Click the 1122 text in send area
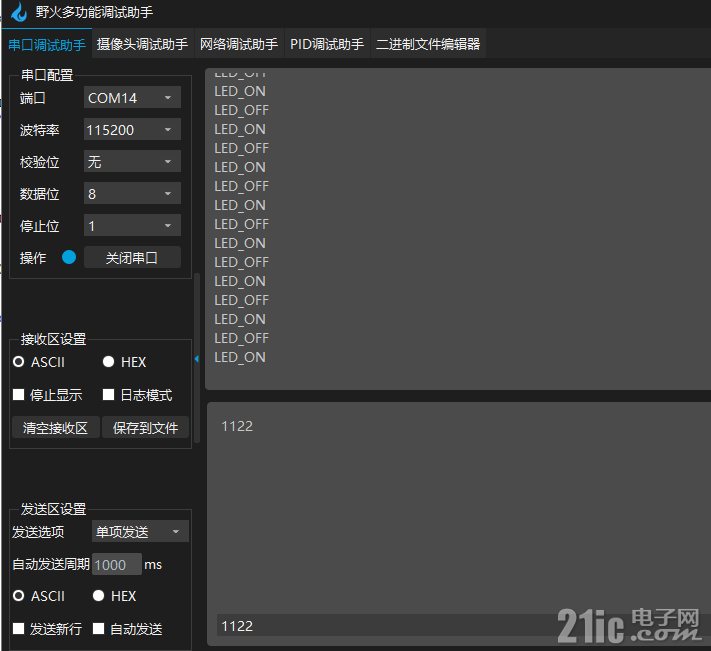 tap(237, 426)
